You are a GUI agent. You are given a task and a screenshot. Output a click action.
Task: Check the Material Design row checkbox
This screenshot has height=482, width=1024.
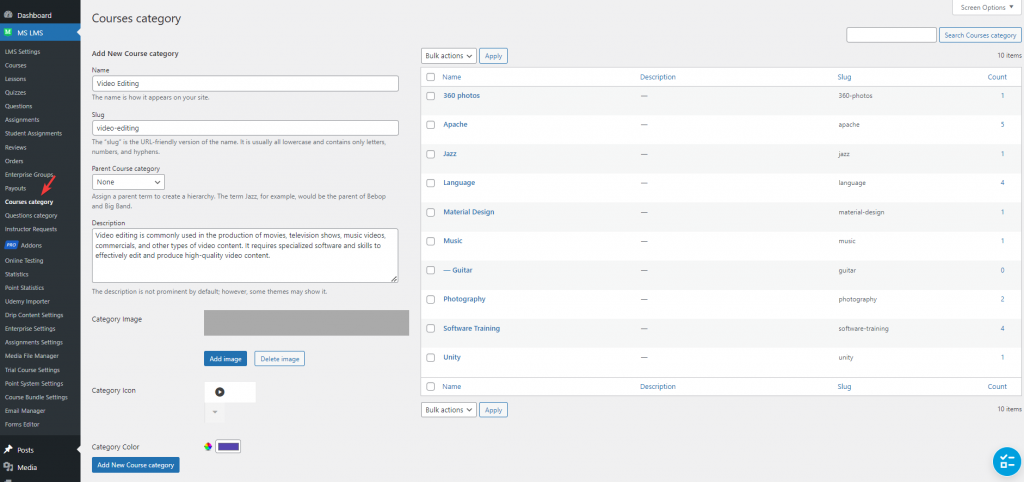click(430, 212)
